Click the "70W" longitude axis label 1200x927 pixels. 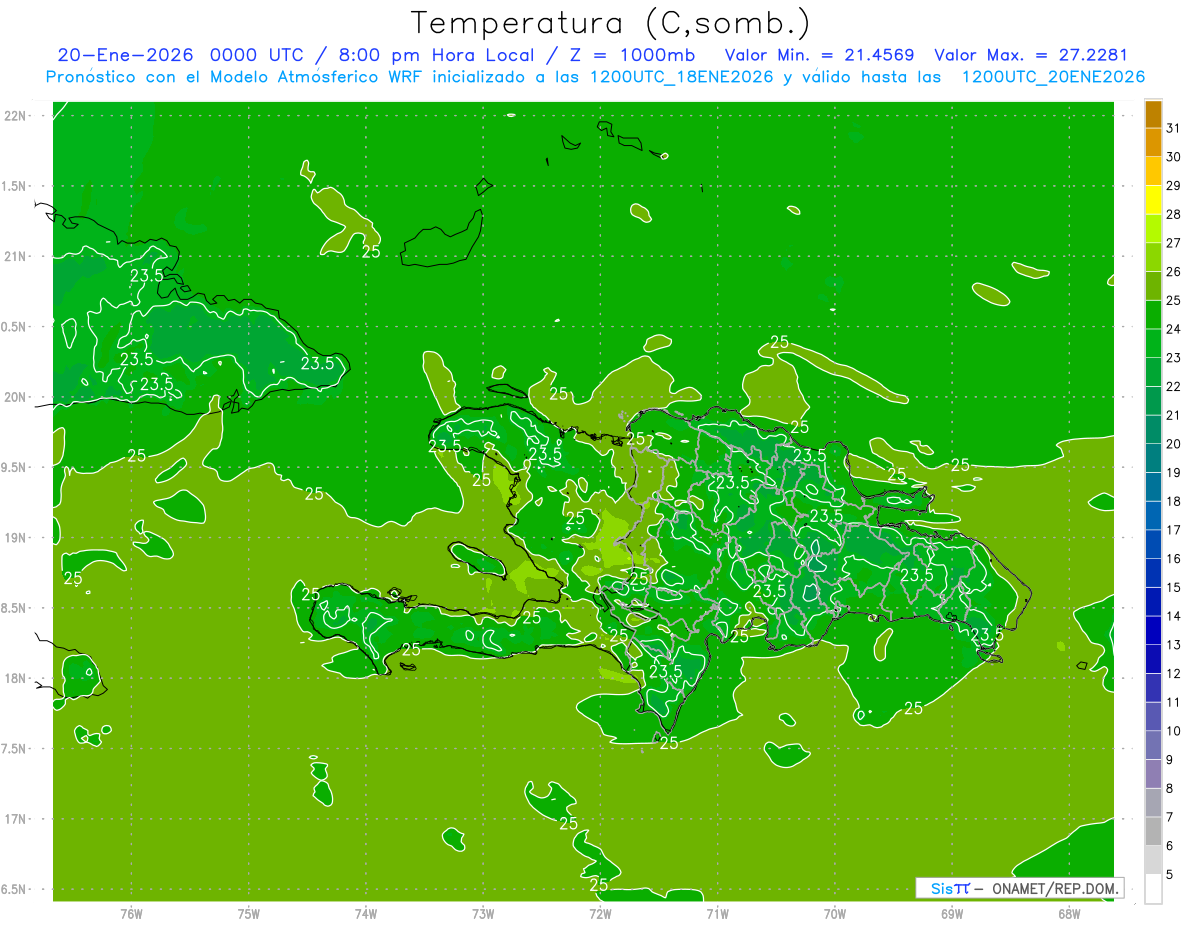835,914
